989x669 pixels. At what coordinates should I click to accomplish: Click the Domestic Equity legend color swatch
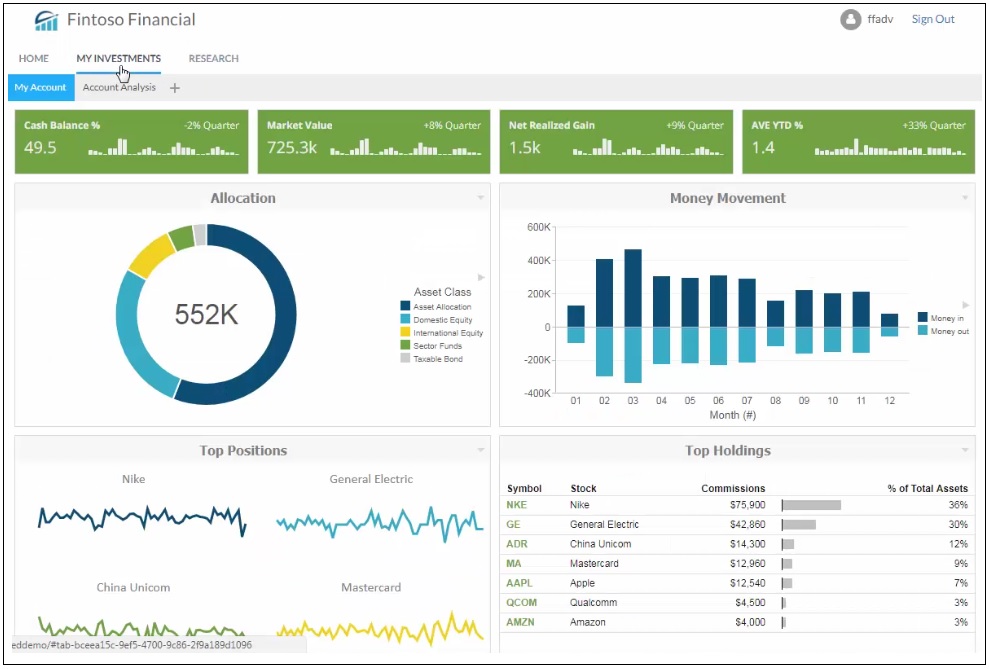coord(405,320)
